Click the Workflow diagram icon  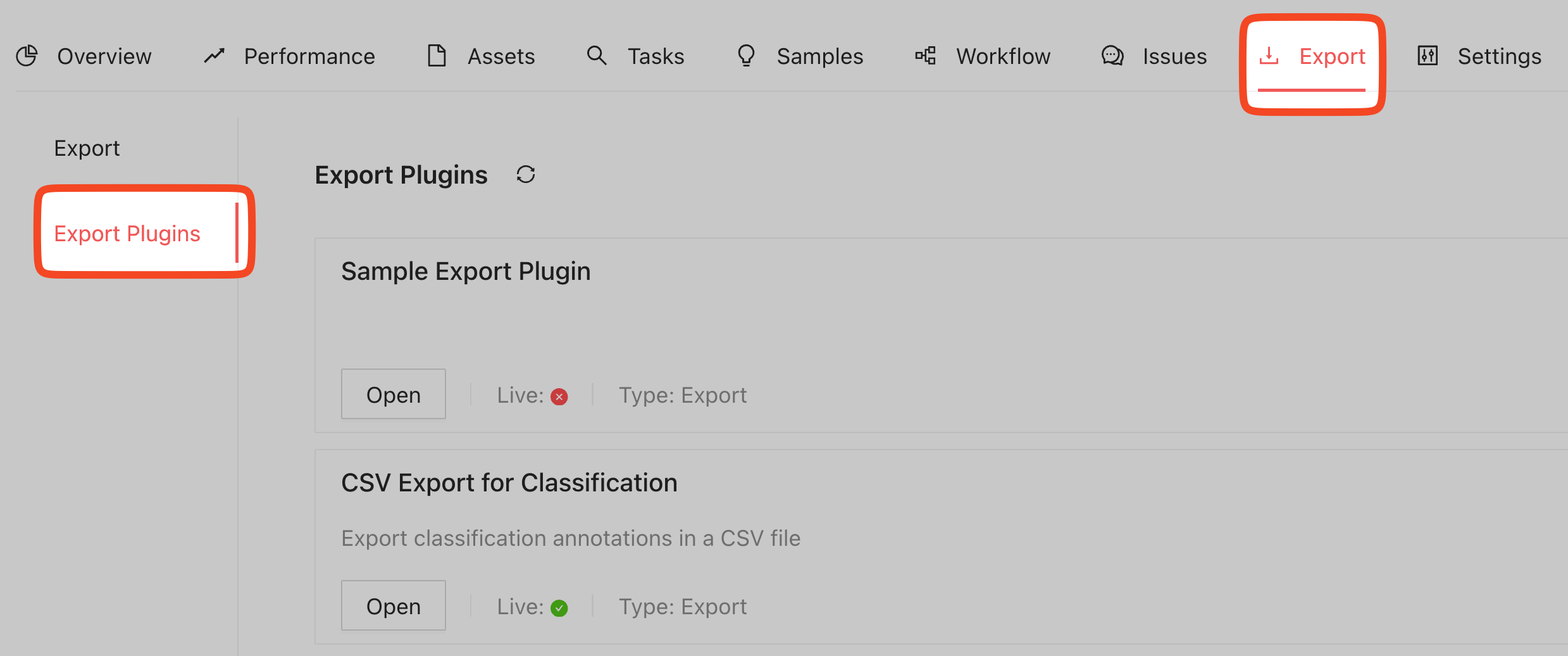tap(925, 56)
